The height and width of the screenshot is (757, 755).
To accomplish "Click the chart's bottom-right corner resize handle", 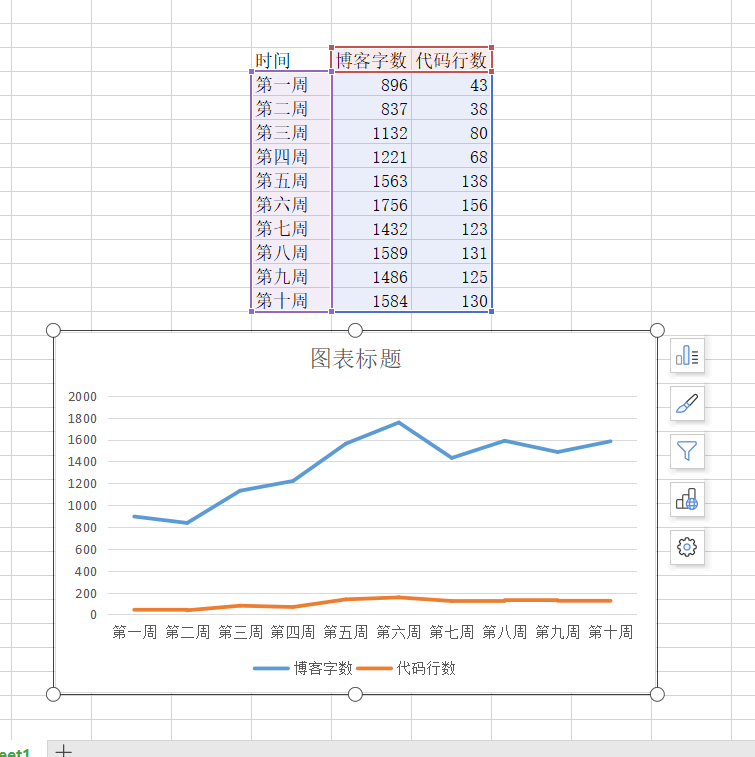I will (657, 694).
